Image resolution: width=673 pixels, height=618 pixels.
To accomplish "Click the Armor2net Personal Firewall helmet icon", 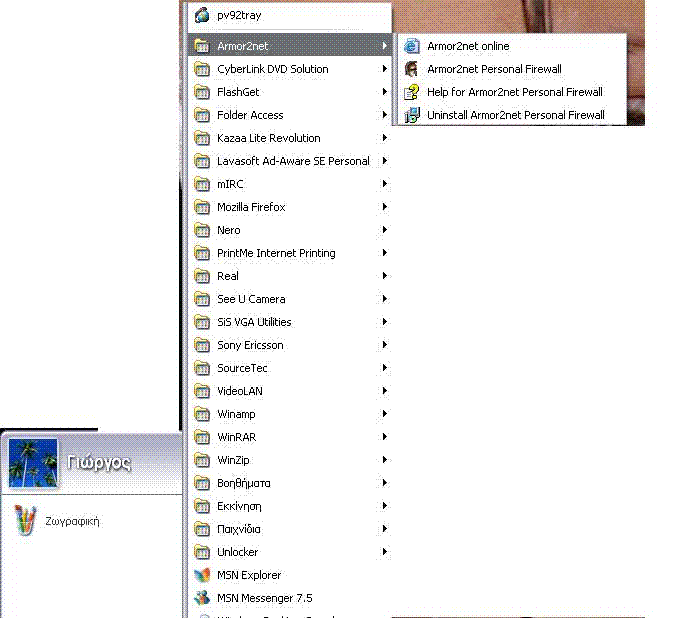I will 411,69.
